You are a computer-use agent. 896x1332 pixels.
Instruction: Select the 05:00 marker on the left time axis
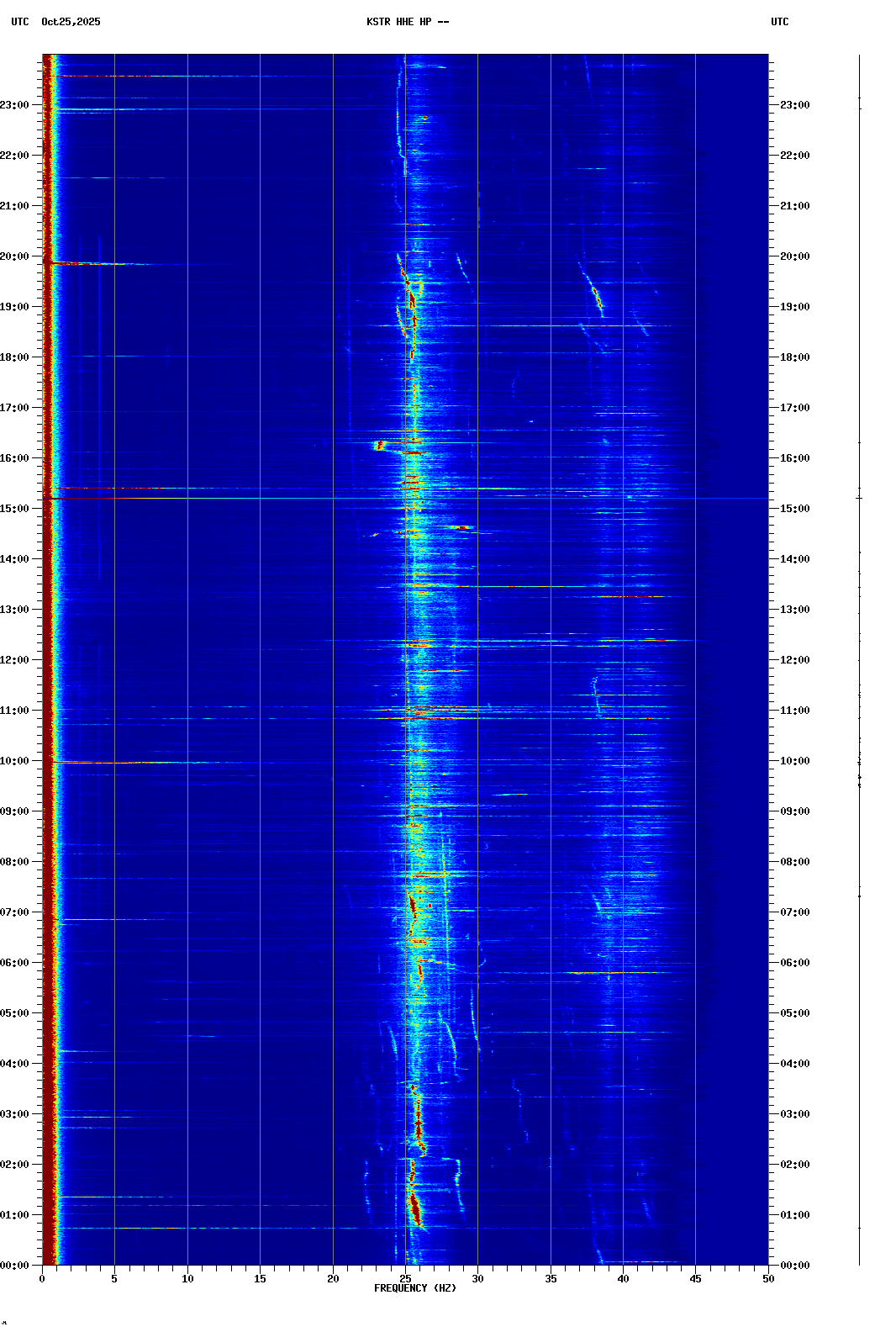pyautogui.click(x=15, y=1013)
